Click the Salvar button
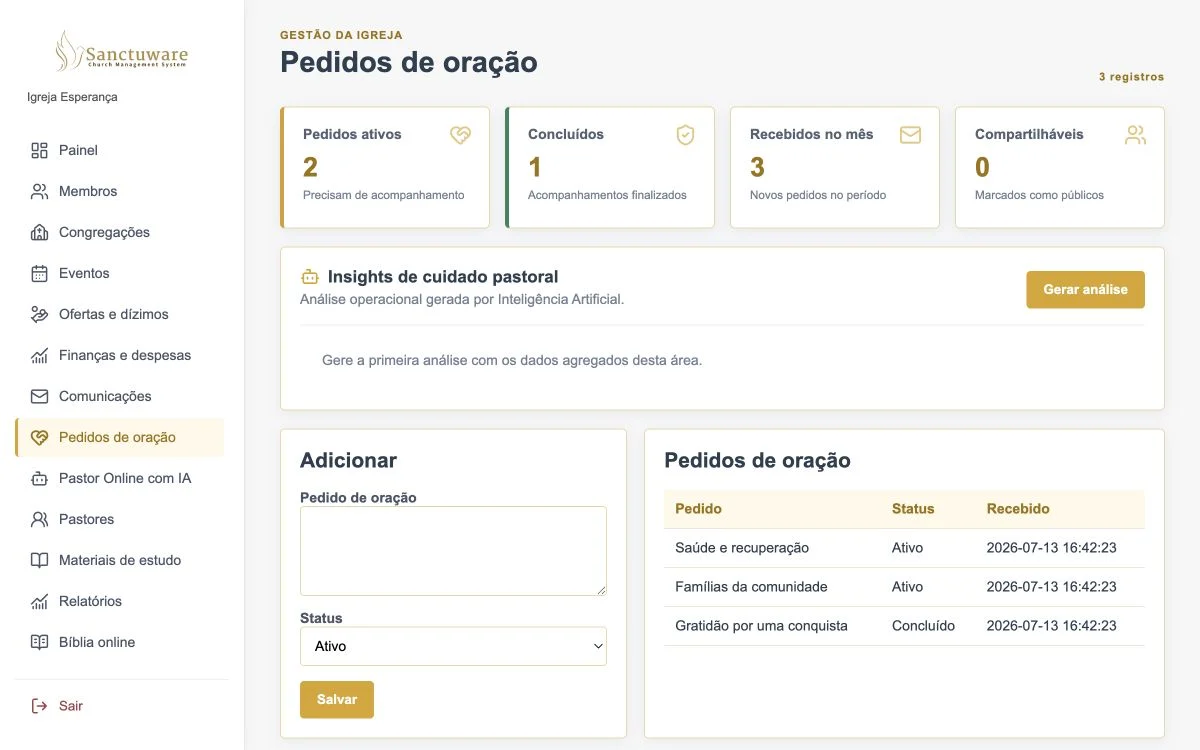1200x750 pixels. 337,700
